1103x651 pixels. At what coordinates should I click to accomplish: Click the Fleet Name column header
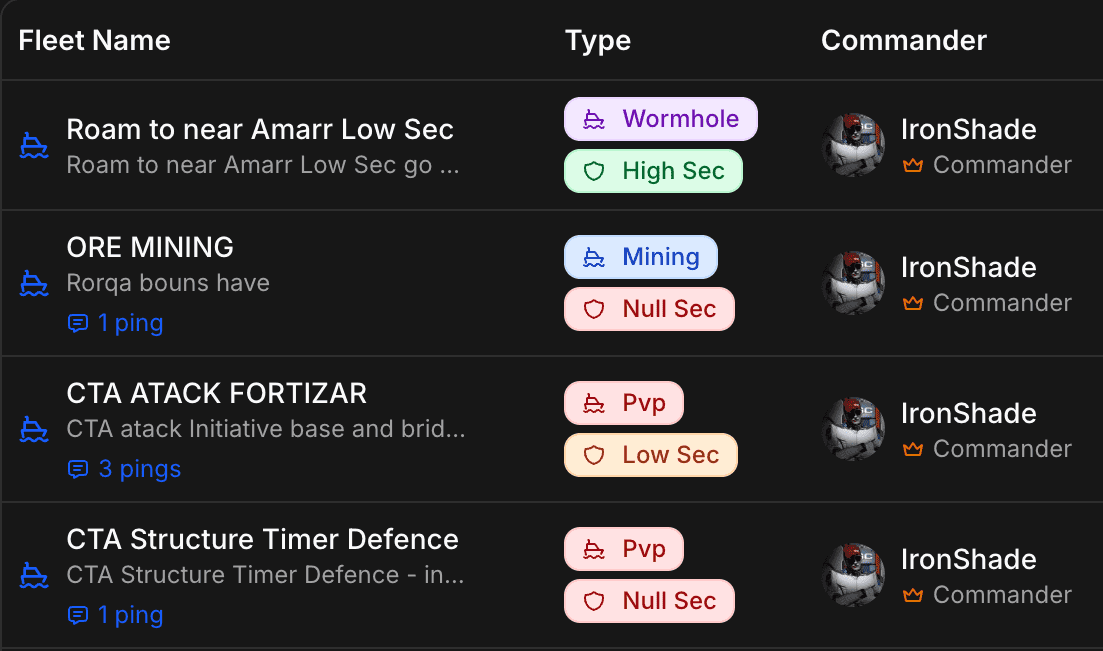[94, 40]
